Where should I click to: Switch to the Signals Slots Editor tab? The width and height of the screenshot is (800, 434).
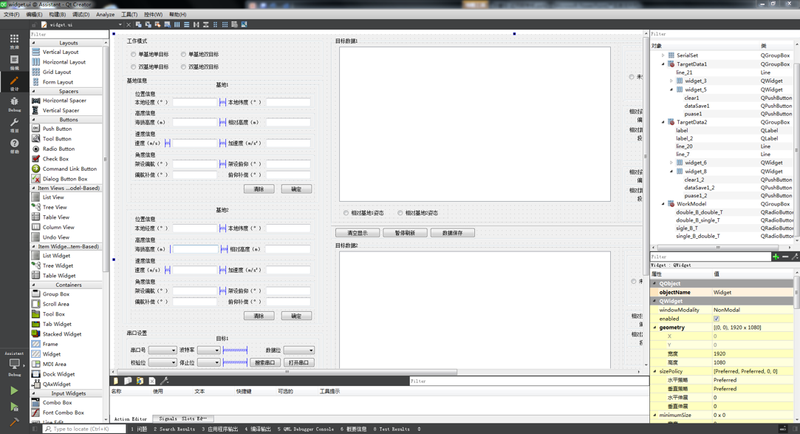[x=183, y=419]
